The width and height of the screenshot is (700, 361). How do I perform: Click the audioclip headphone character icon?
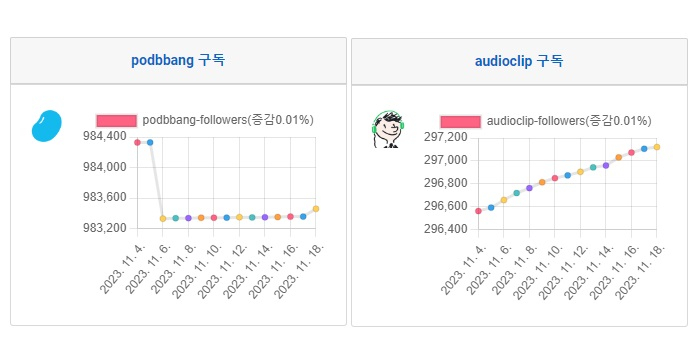point(388,129)
